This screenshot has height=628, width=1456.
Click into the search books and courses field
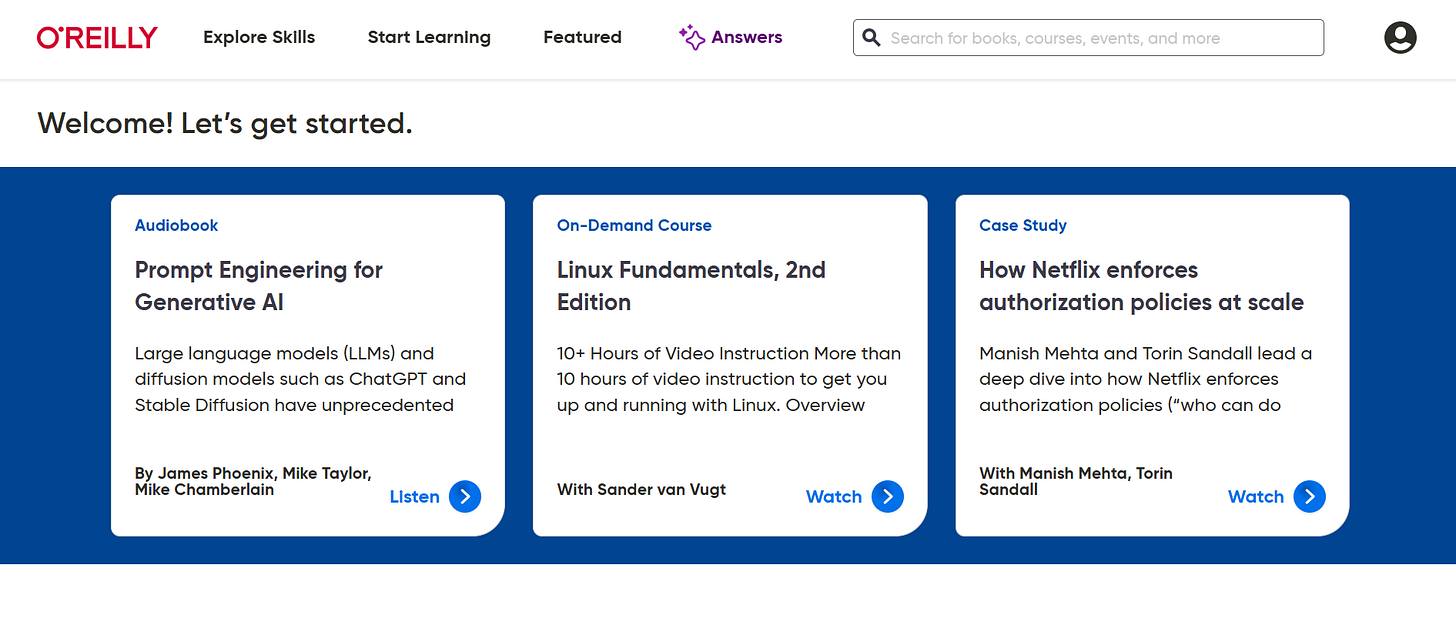click(1088, 38)
